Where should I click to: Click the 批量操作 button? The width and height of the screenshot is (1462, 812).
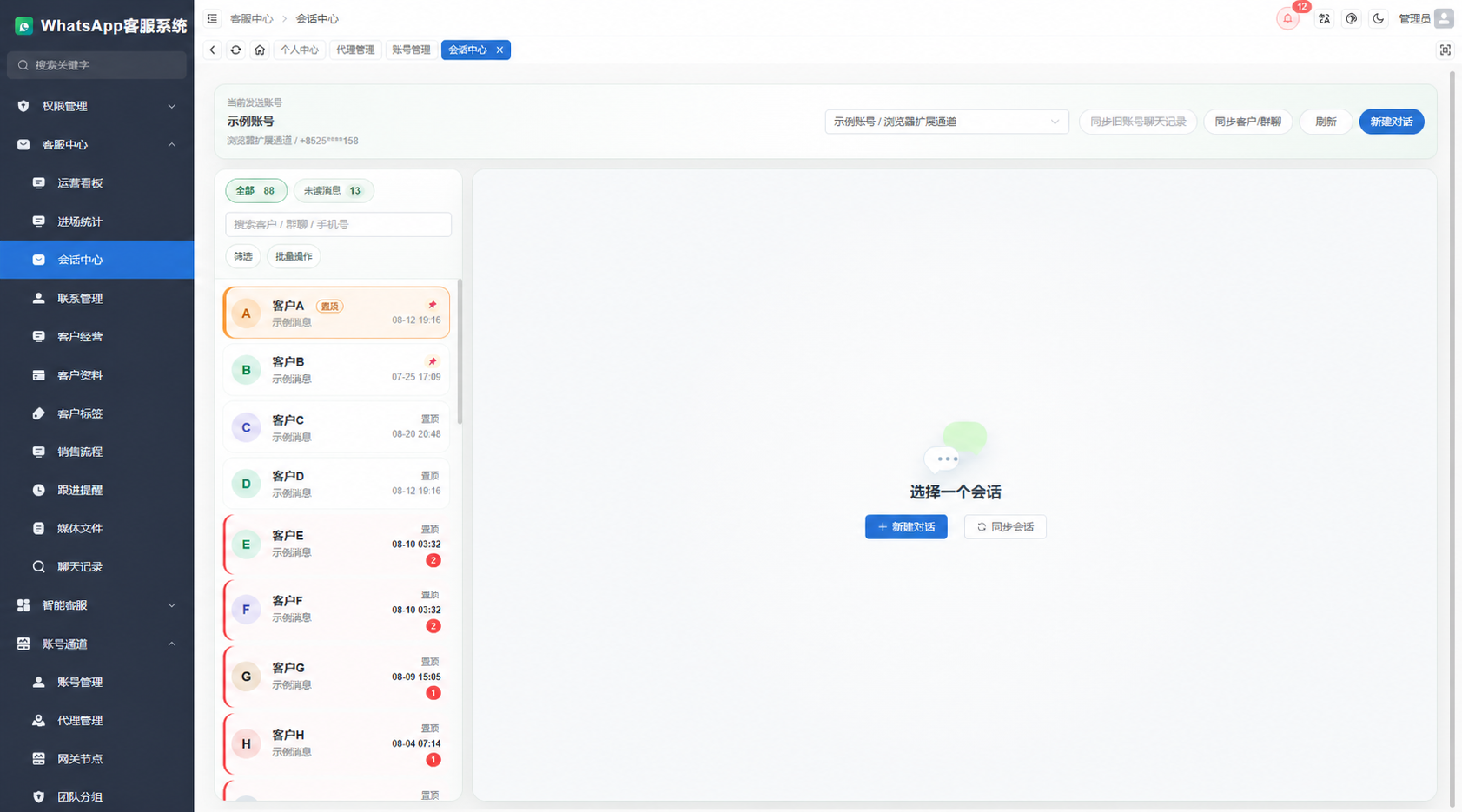294,256
